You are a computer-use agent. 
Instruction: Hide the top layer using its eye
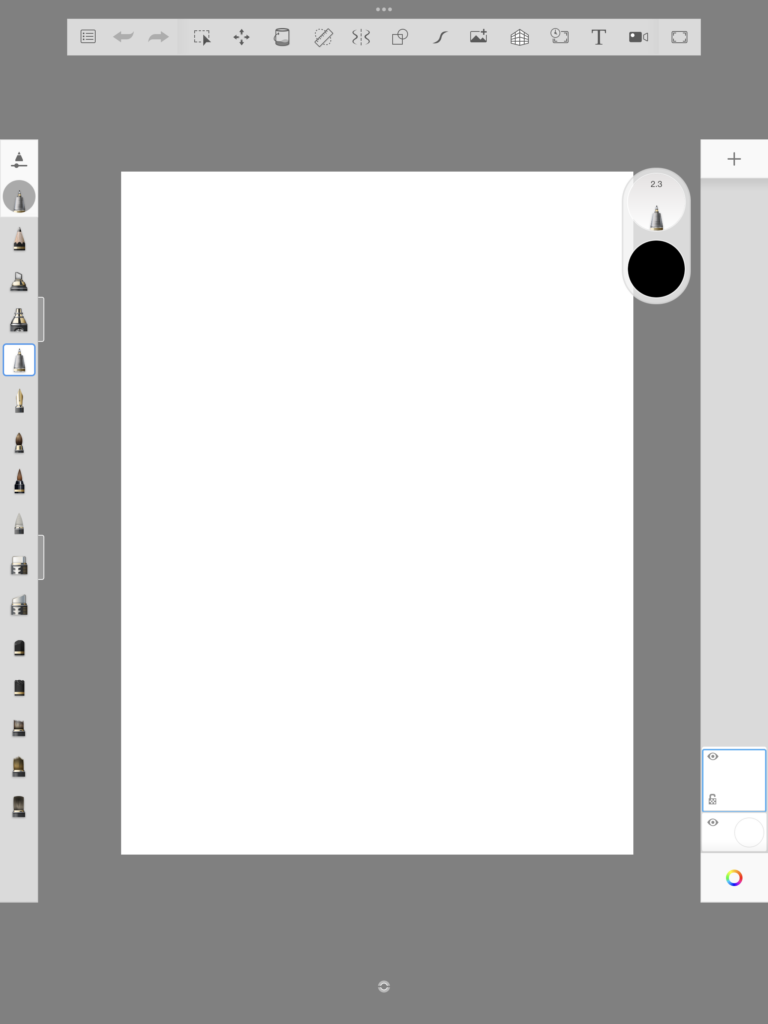point(712,756)
